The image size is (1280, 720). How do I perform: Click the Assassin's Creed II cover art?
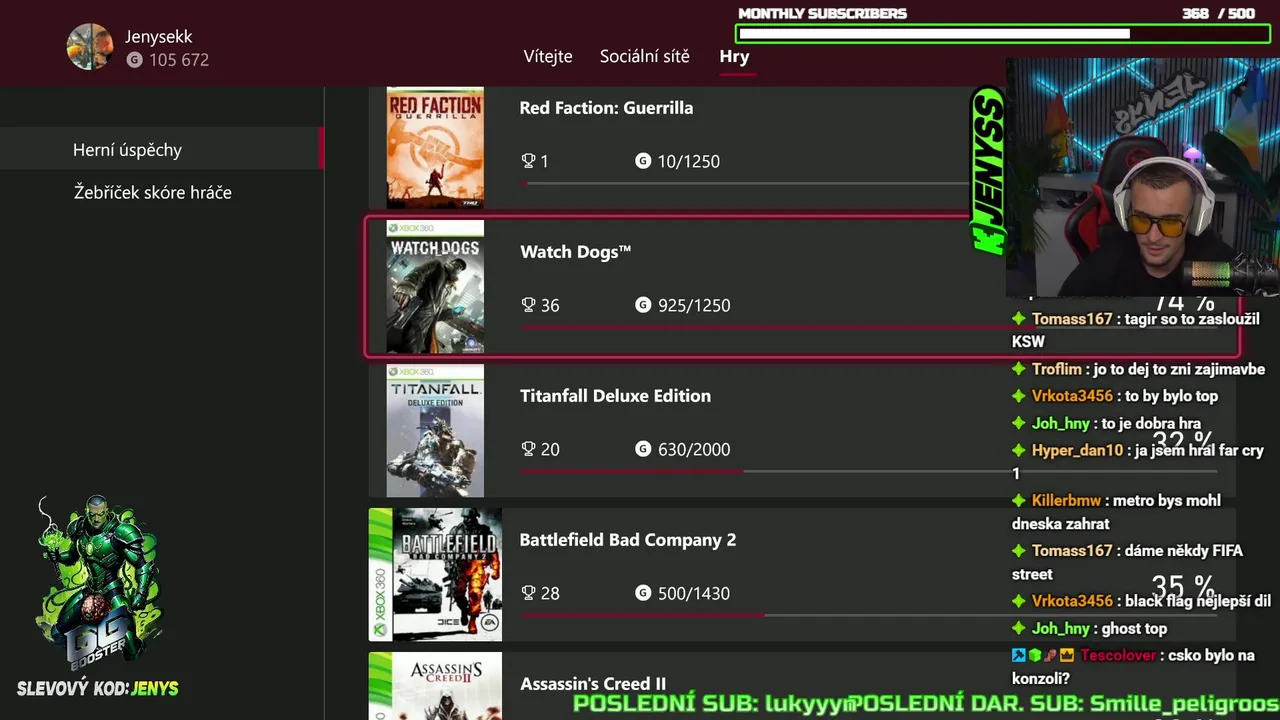(435, 686)
